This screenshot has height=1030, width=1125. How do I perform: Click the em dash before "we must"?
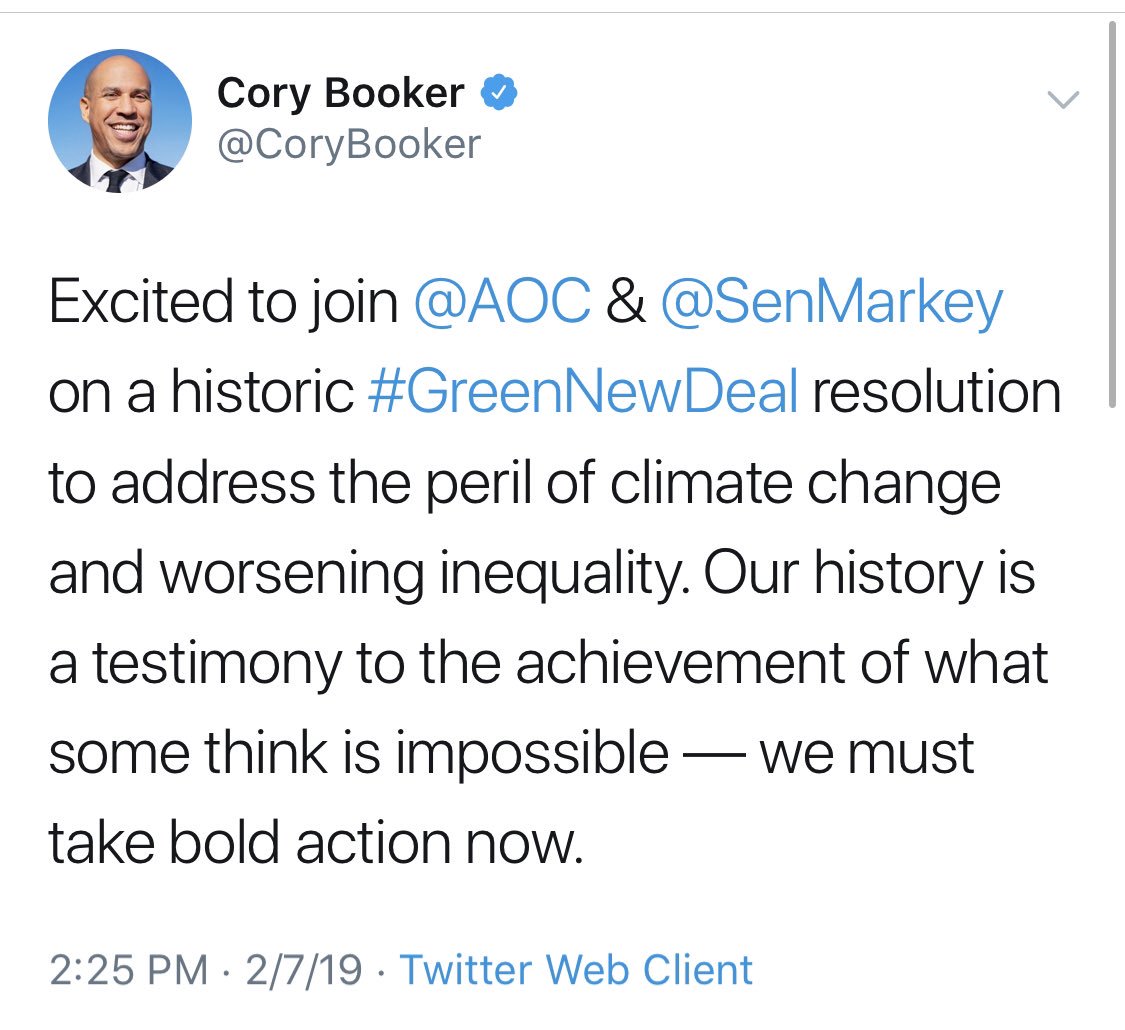pyautogui.click(x=713, y=752)
